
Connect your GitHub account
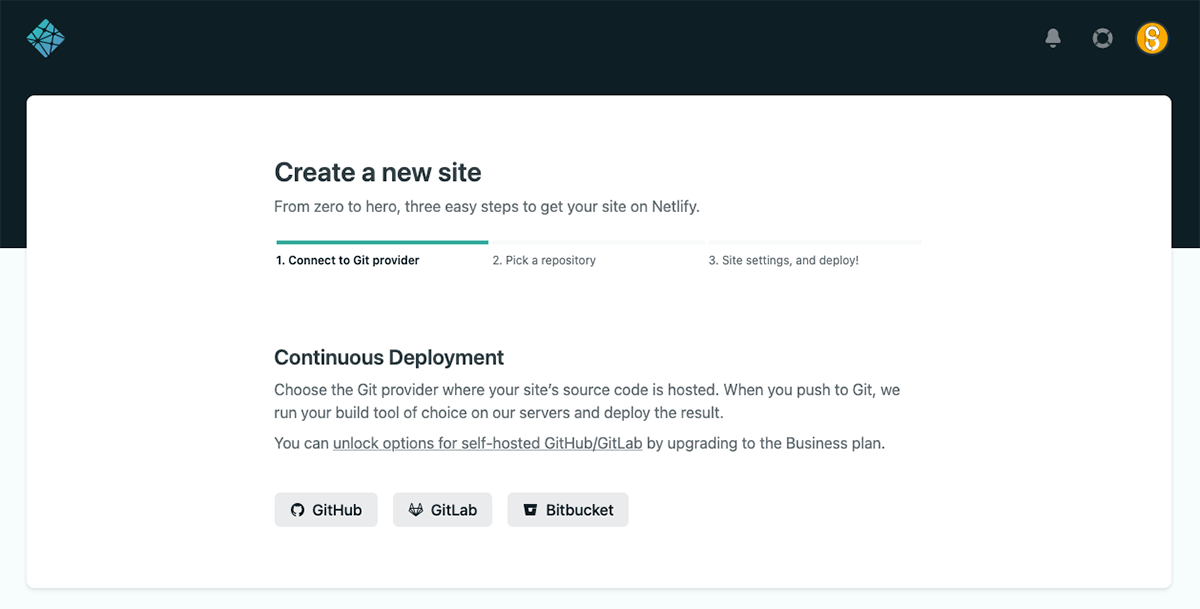coord(326,509)
